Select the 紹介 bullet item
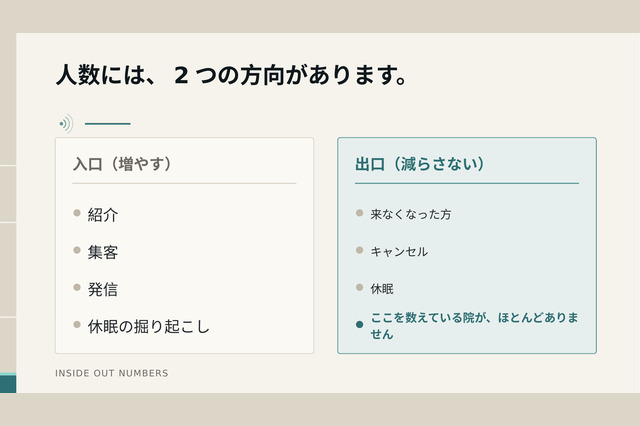This screenshot has width=640, height=426. click(103, 215)
